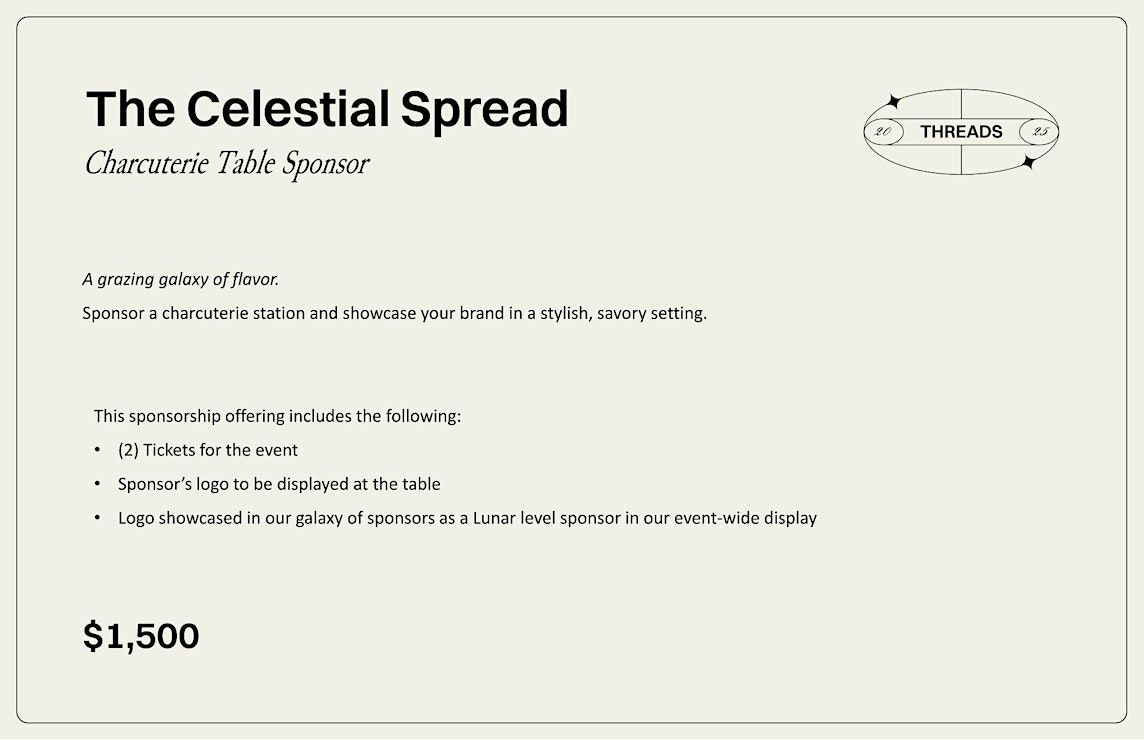Viewport: 1144px width, 740px height.
Task: Click the Lunar level sponsor bullet text
Action: pyautogui.click(x=467, y=518)
